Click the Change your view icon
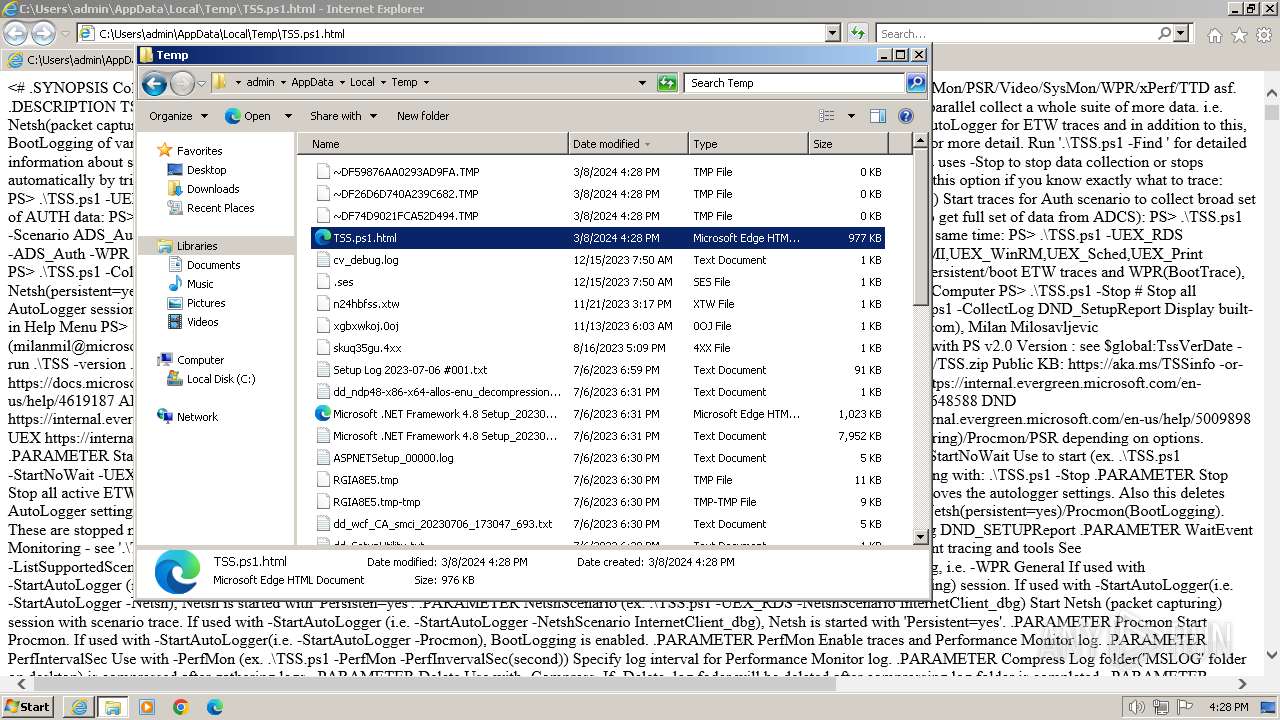This screenshot has width=1280, height=720. point(827,116)
